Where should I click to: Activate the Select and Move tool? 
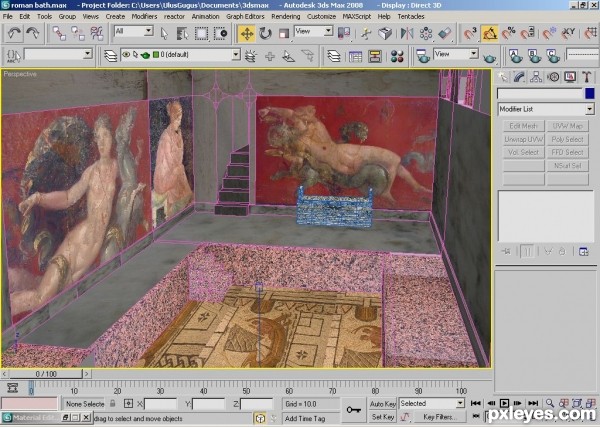[247, 34]
